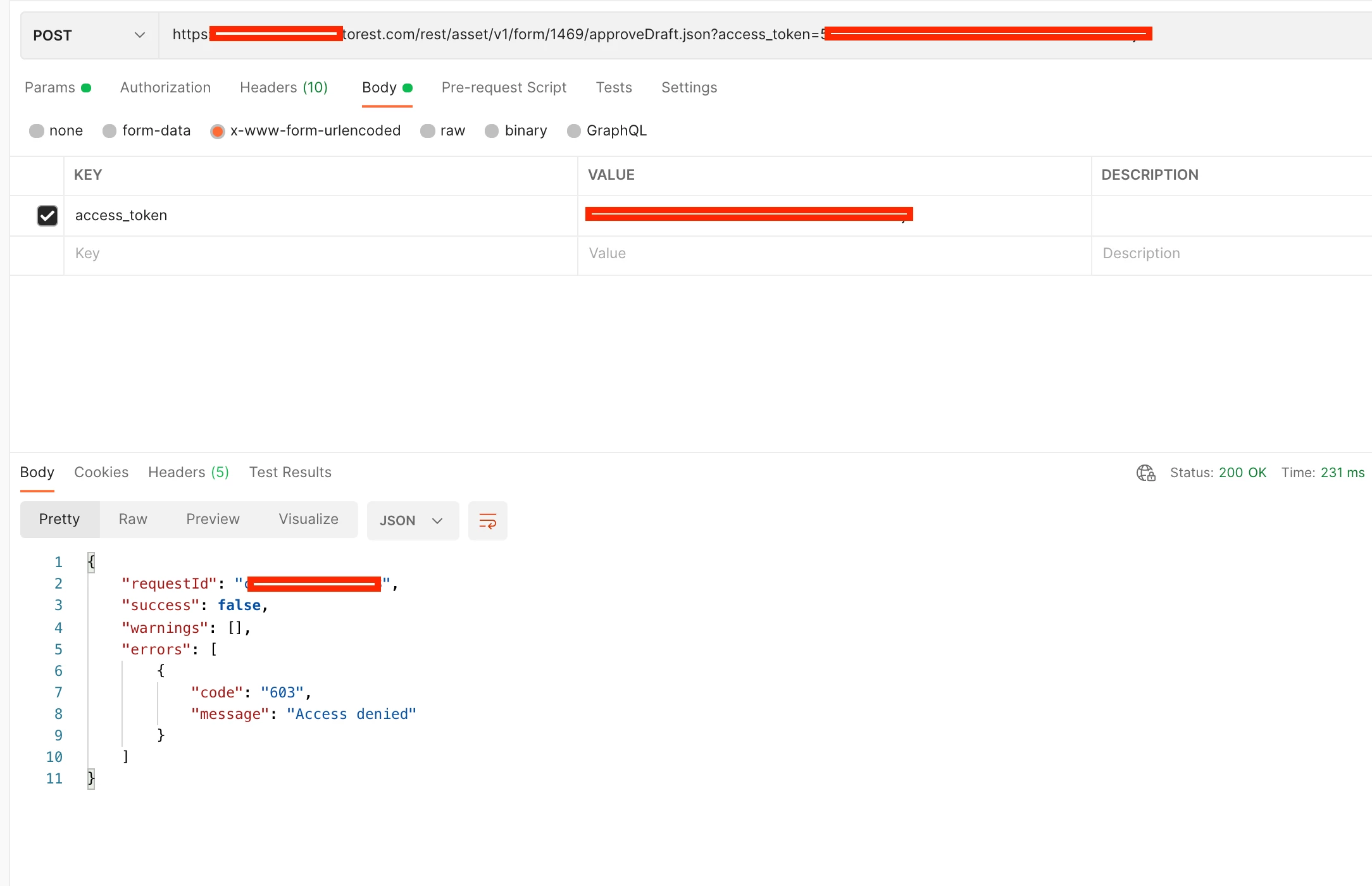Open the Test Results response tab
The image size is (1372, 886).
click(x=290, y=472)
